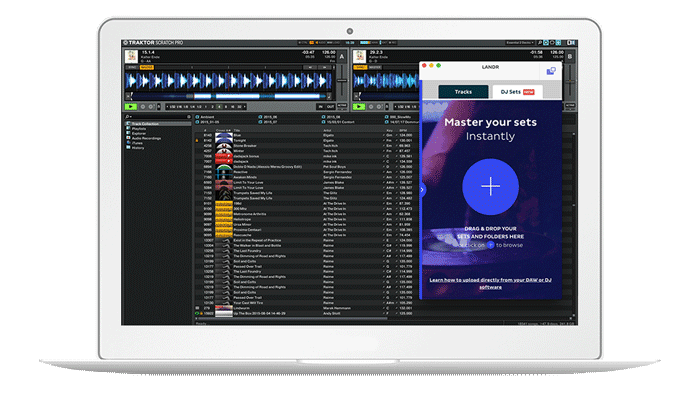The width and height of the screenshot is (700, 393).
Task: Set loop OUT point on Deck A
Action: coord(330,107)
